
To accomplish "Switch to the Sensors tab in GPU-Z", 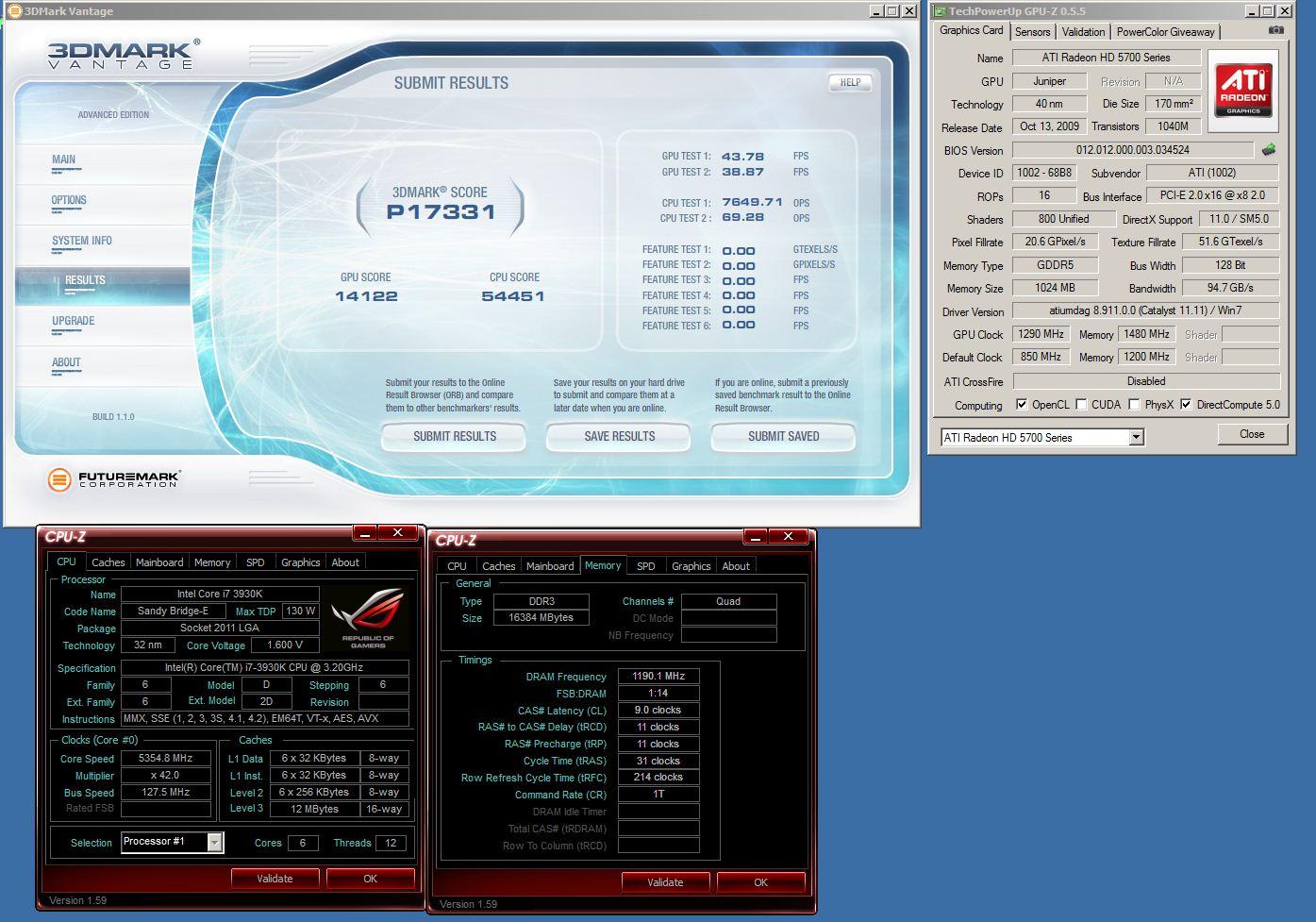I will pyautogui.click(x=1032, y=31).
